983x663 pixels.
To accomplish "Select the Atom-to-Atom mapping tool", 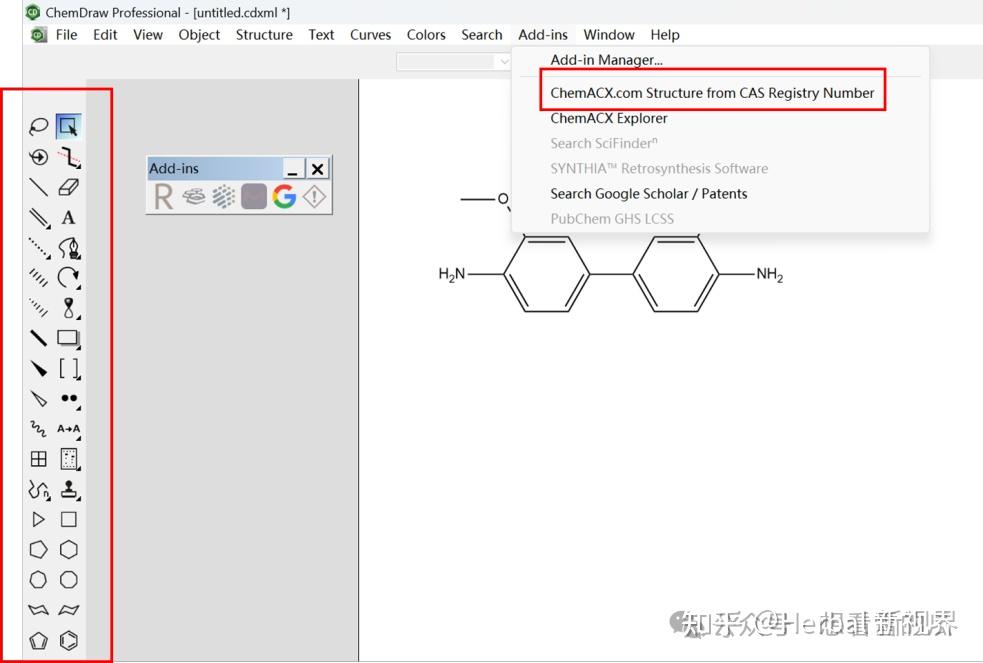I will (69, 429).
